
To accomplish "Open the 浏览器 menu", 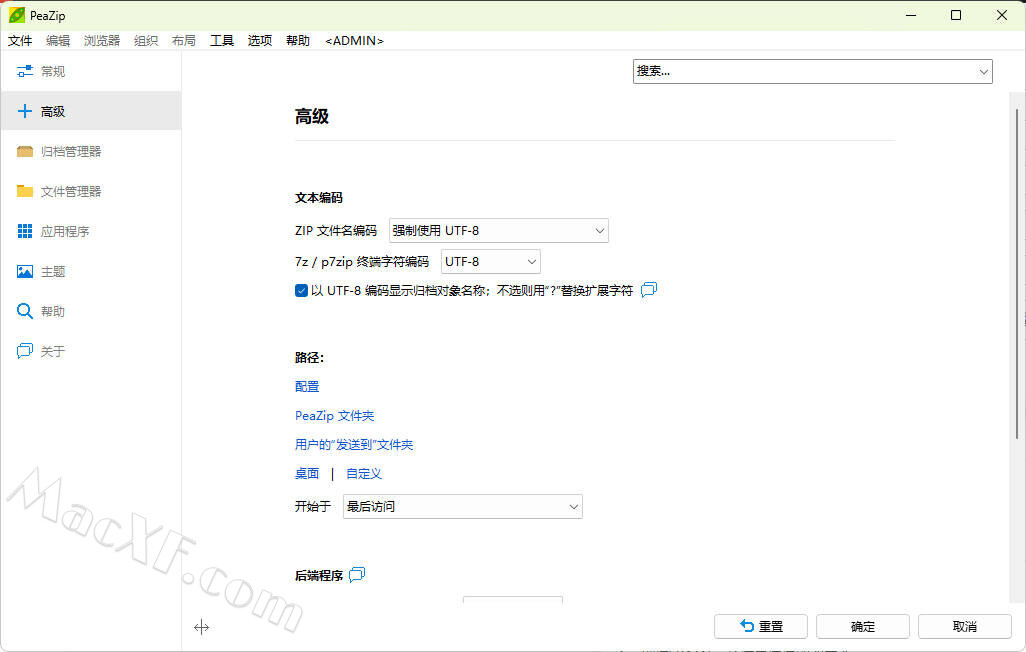I will point(101,41).
